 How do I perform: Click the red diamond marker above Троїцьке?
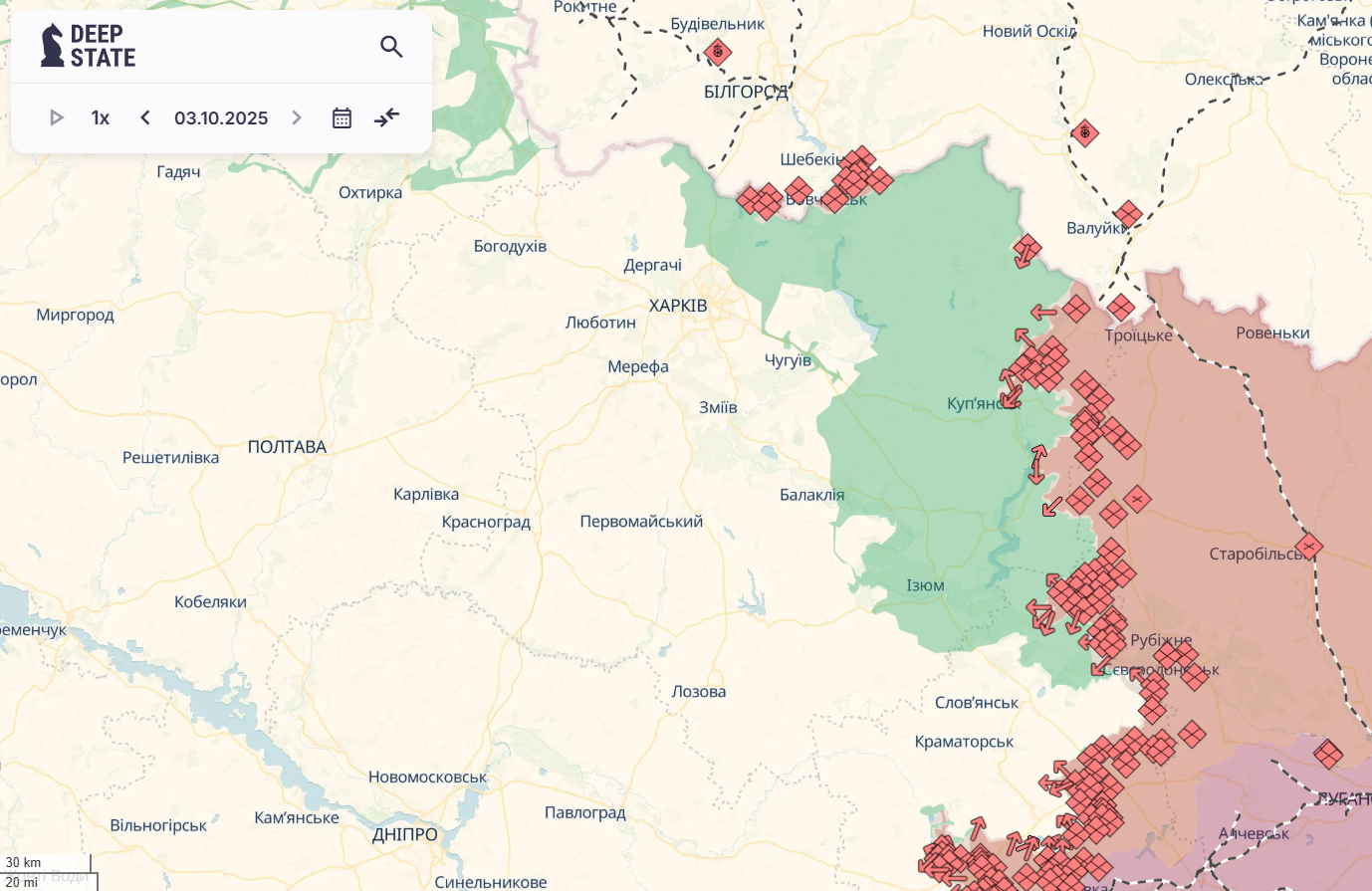[x=1120, y=307]
